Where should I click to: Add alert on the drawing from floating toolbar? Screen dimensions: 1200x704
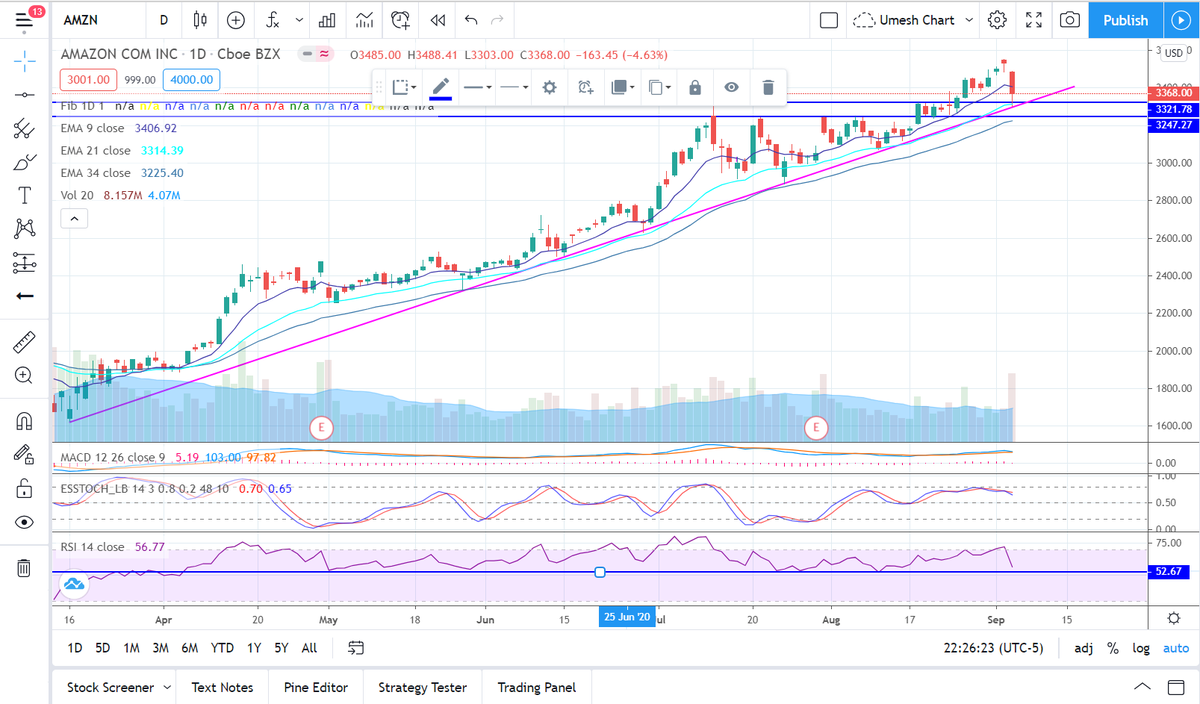click(586, 87)
